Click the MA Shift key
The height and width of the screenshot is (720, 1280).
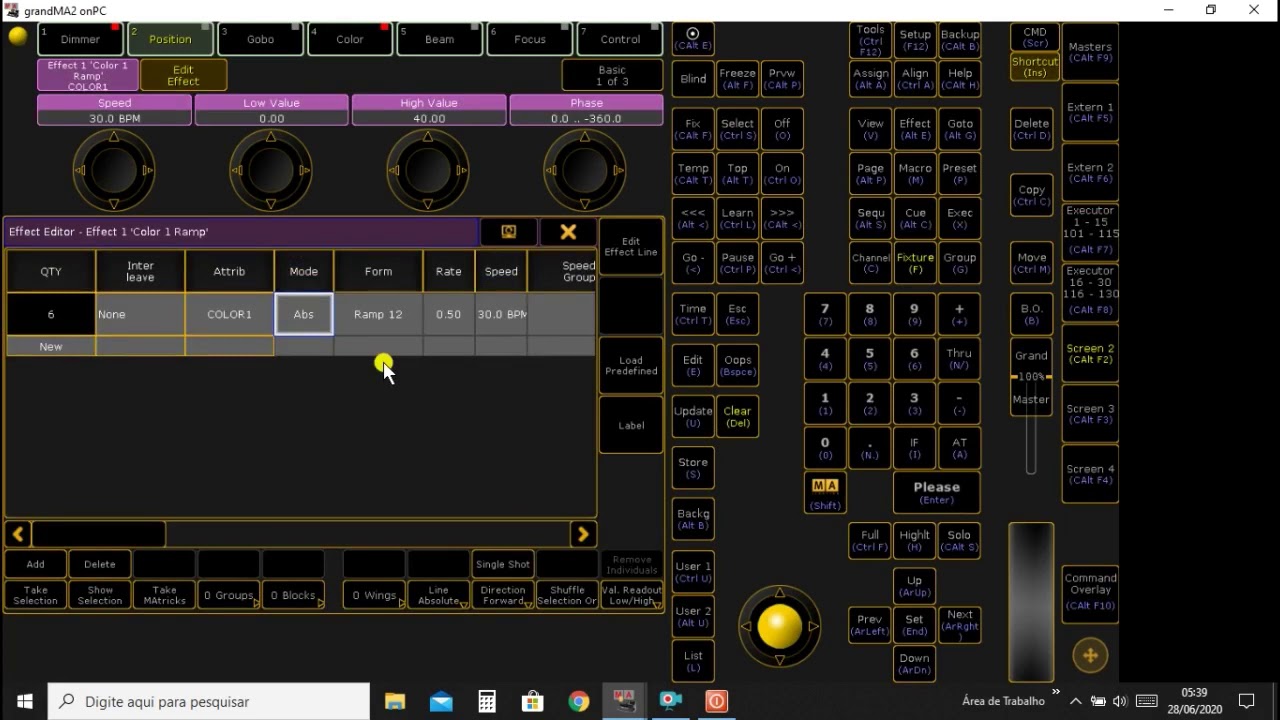click(x=825, y=492)
